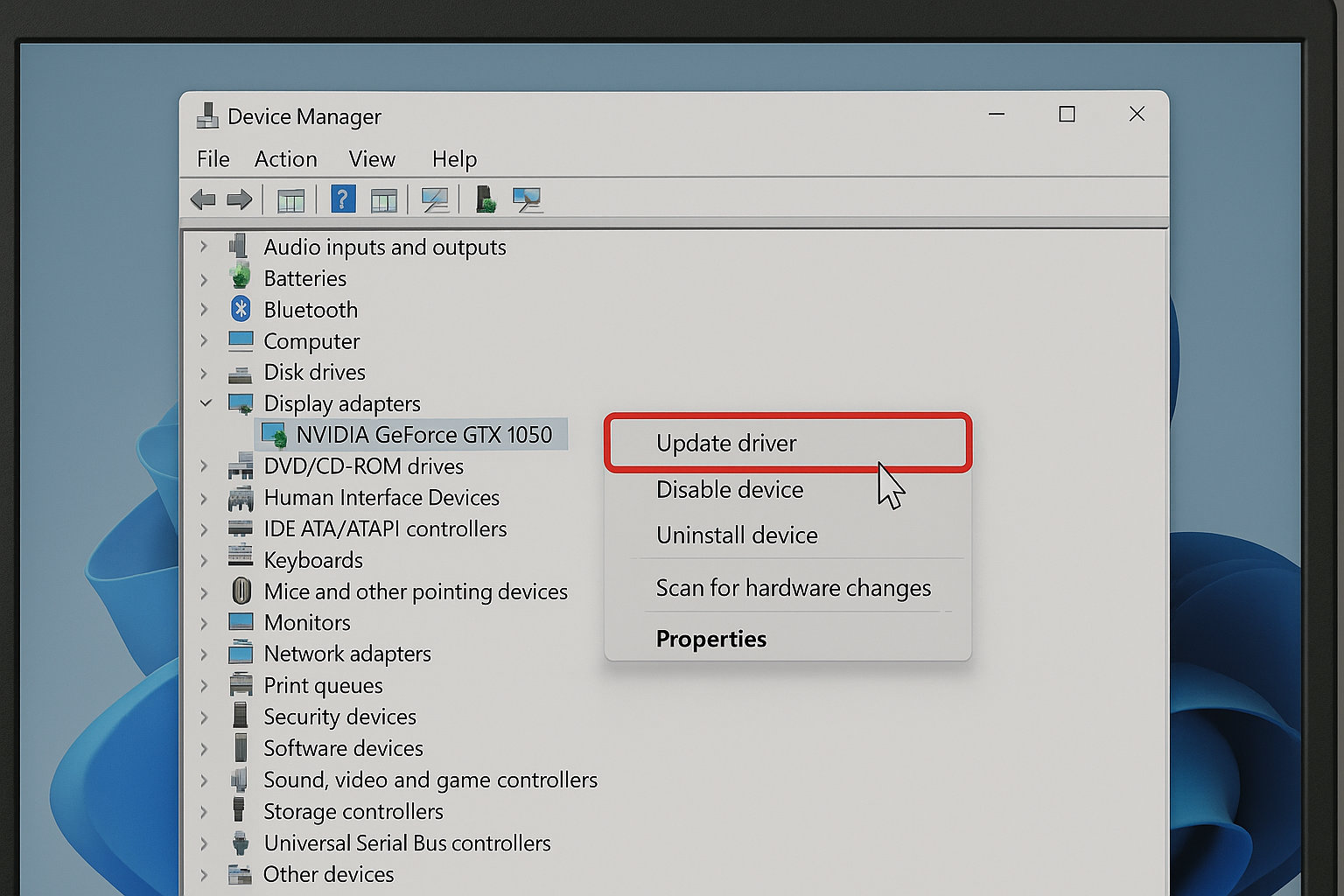Click the Back arrow toolbar icon
The width and height of the screenshot is (1344, 896).
(x=203, y=199)
